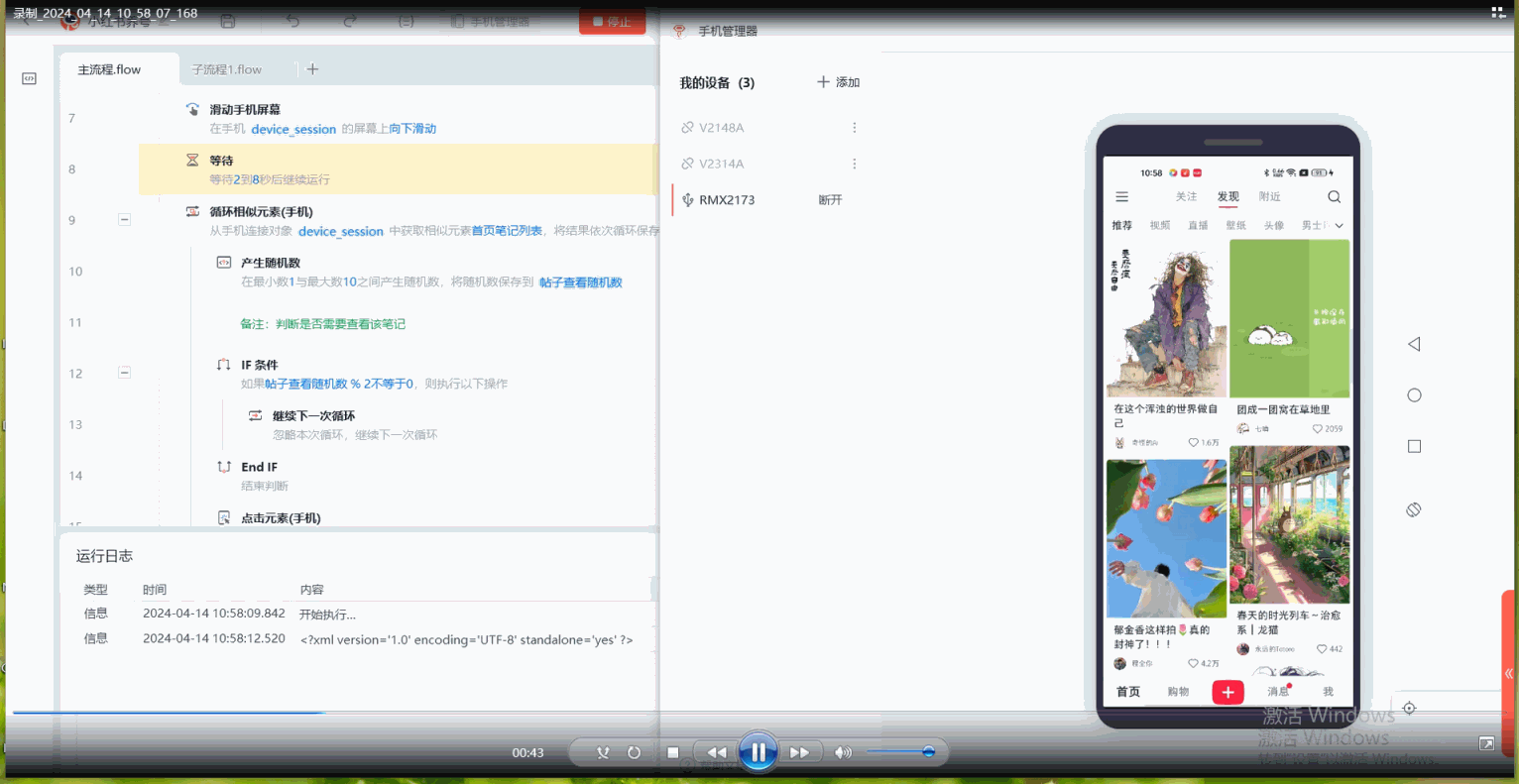Image resolution: width=1519 pixels, height=784 pixels.
Task: Click the 帖子查看随机数 variable link in step 10
Action: (581, 282)
